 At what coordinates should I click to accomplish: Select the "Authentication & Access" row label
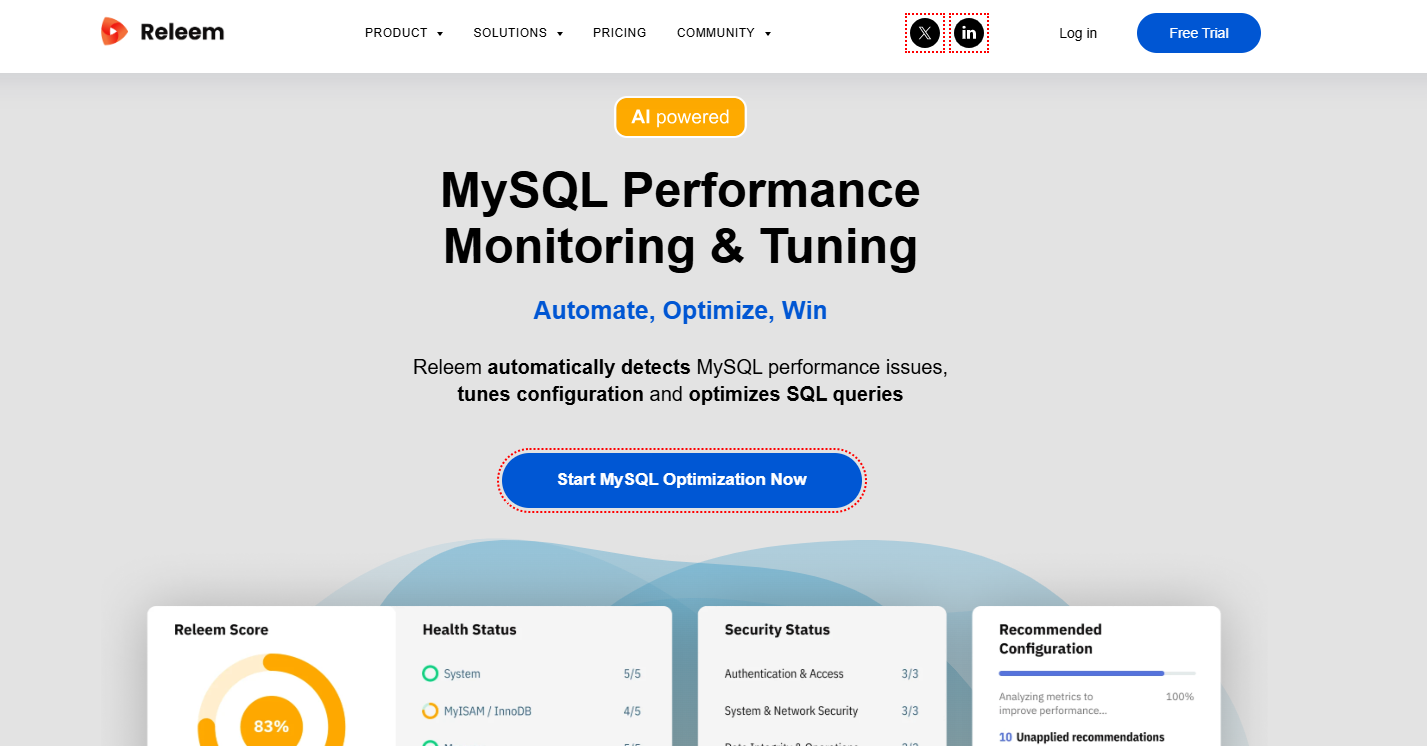[x=784, y=674]
